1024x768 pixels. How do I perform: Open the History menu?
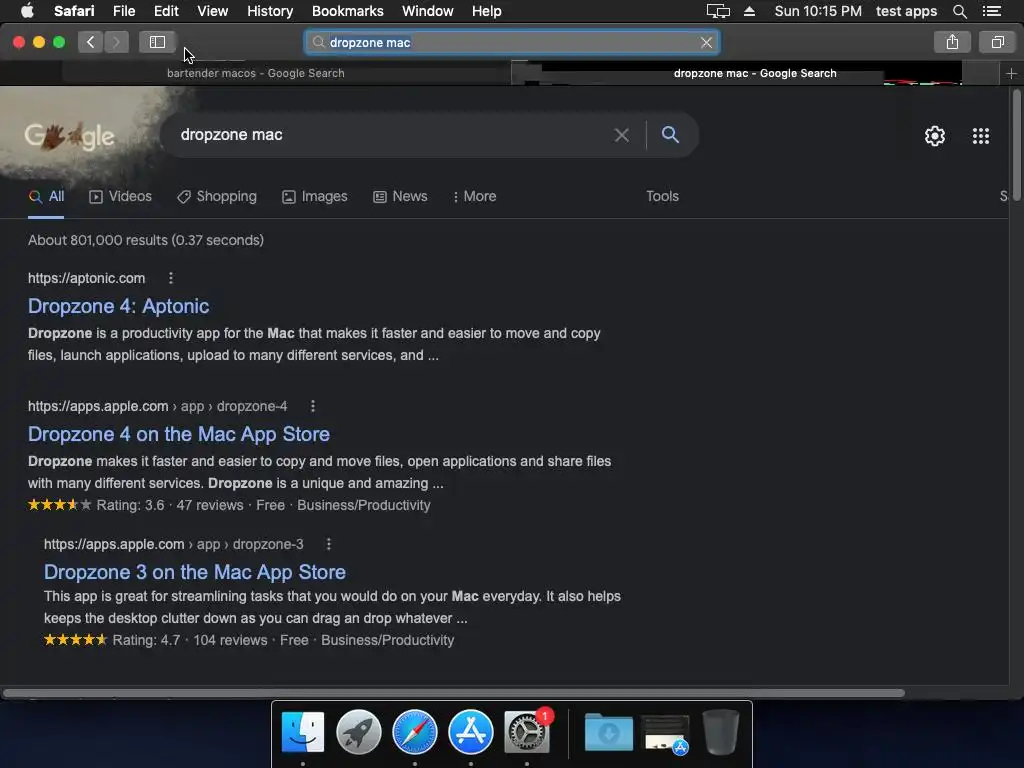pyautogui.click(x=270, y=11)
